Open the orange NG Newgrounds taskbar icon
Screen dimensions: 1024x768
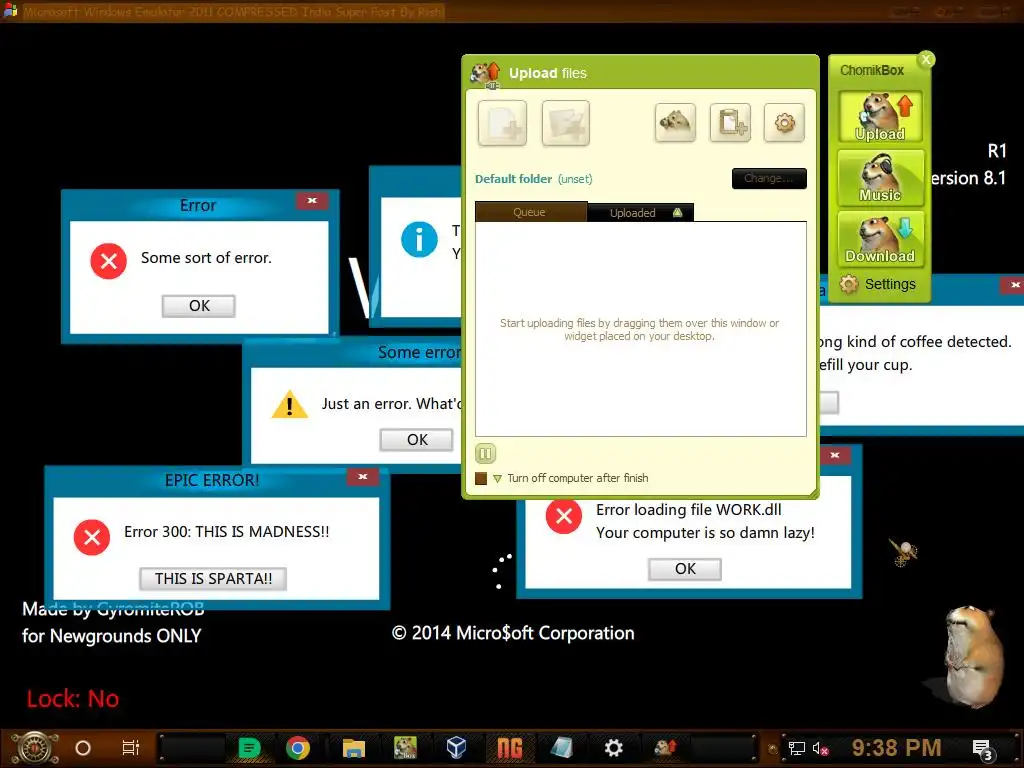510,748
